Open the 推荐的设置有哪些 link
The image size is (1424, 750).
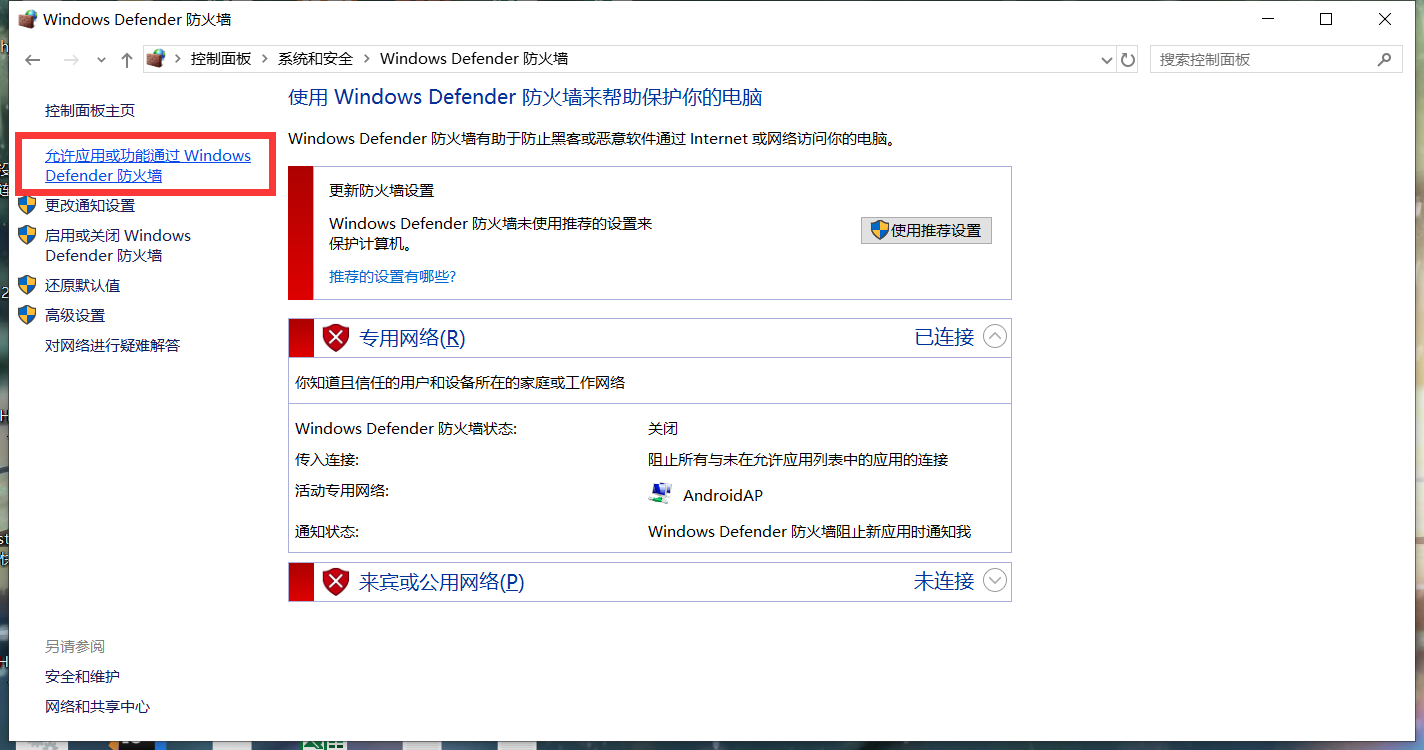point(392,276)
